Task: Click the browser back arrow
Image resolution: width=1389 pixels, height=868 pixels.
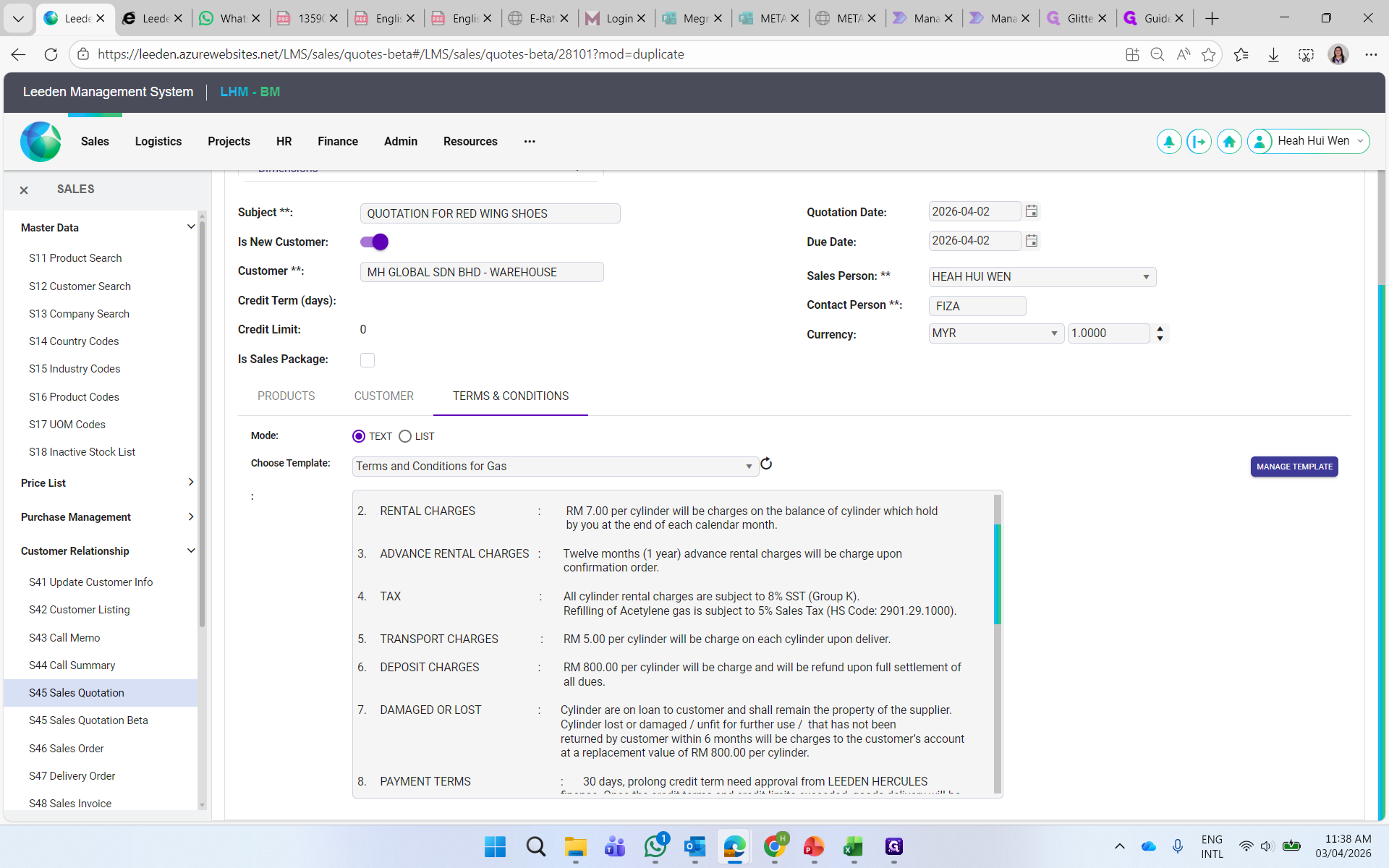Action: pyautogui.click(x=18, y=54)
